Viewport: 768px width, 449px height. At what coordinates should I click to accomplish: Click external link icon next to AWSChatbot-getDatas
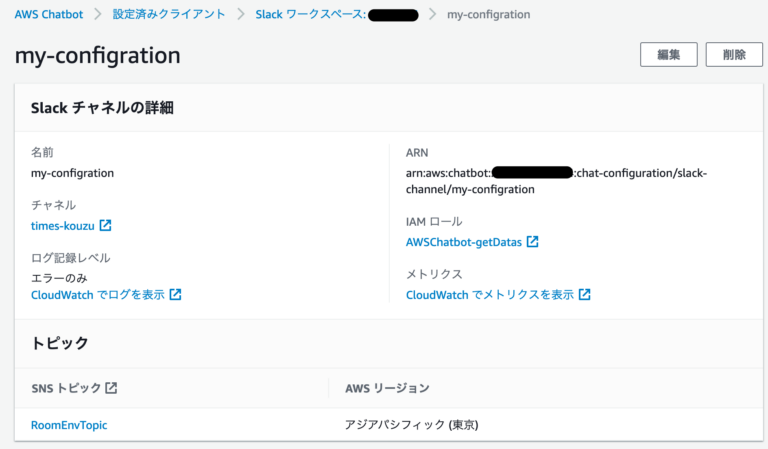point(532,241)
